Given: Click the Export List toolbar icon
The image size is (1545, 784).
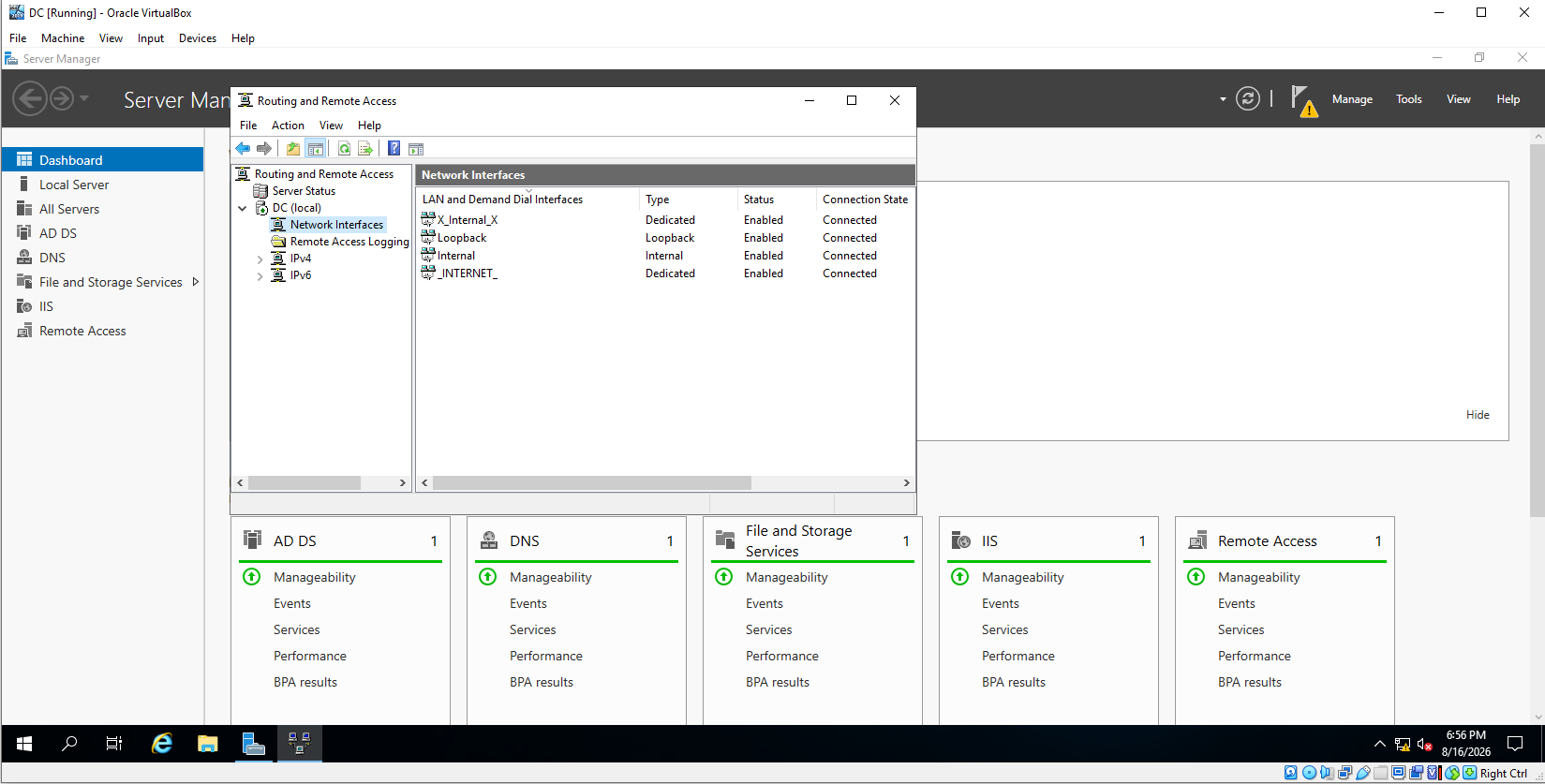Looking at the screenshot, I should click(365, 149).
